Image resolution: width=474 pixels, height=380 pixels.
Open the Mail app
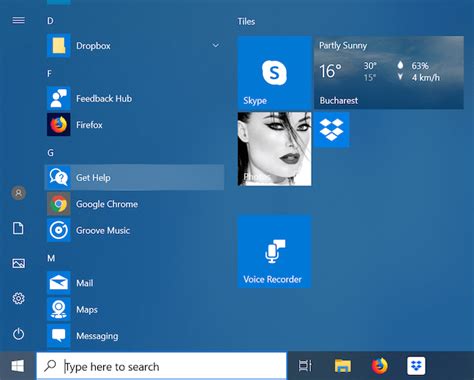click(x=134, y=283)
